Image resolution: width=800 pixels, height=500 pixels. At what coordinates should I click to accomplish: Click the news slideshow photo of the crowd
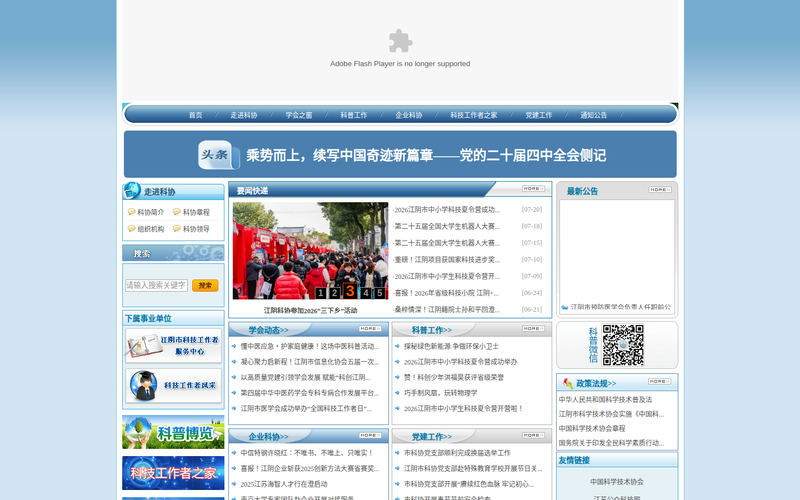coord(310,251)
